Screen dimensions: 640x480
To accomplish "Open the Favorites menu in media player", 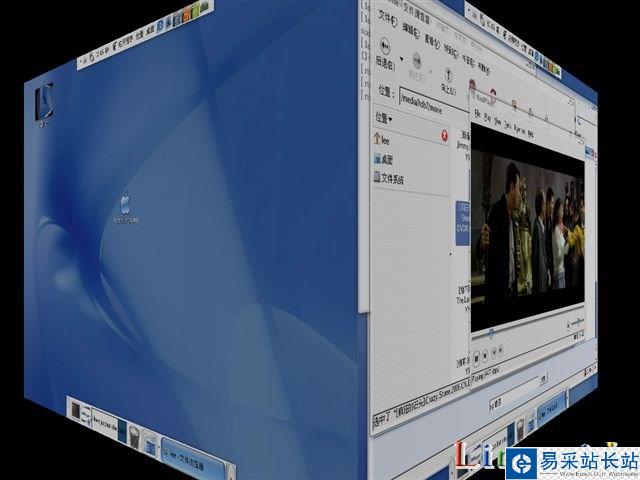I will point(519,129).
